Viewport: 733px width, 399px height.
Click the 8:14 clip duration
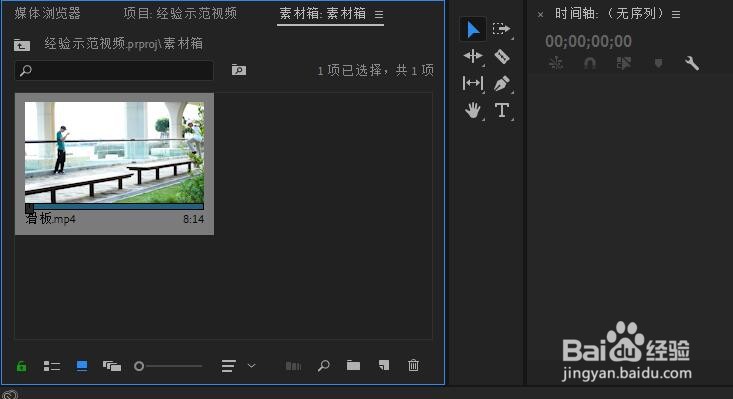click(x=194, y=219)
